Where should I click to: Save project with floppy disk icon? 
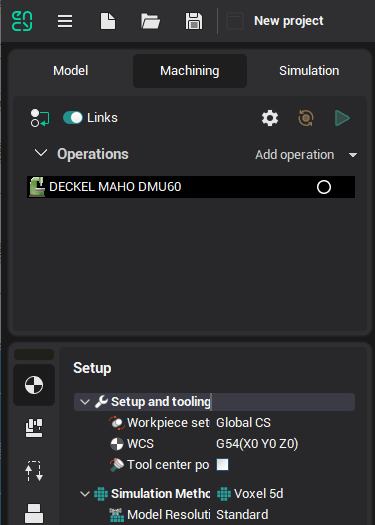(194, 21)
